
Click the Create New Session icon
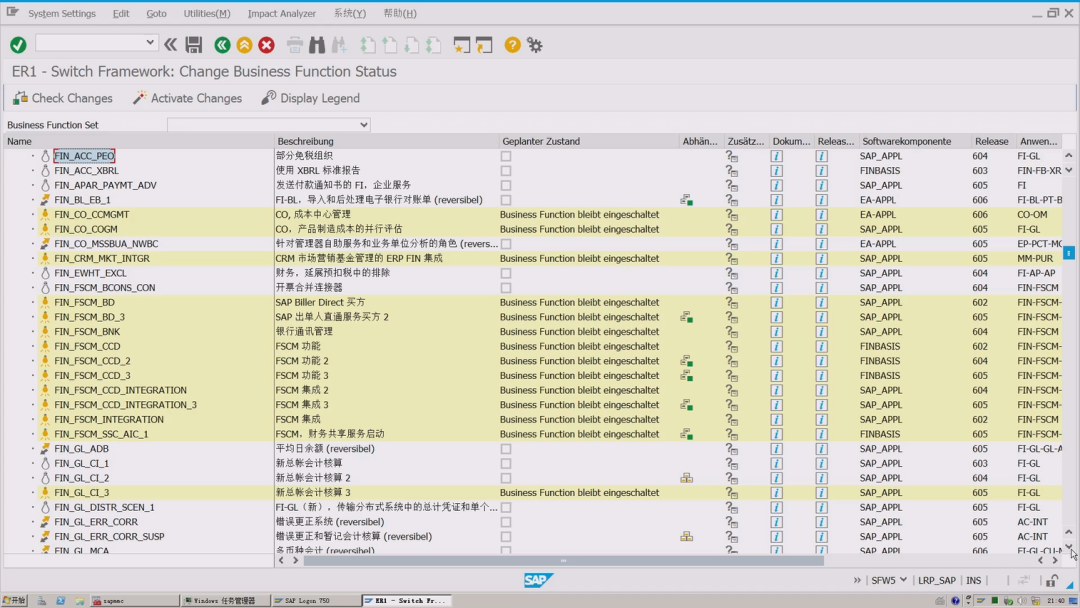[x=461, y=45]
